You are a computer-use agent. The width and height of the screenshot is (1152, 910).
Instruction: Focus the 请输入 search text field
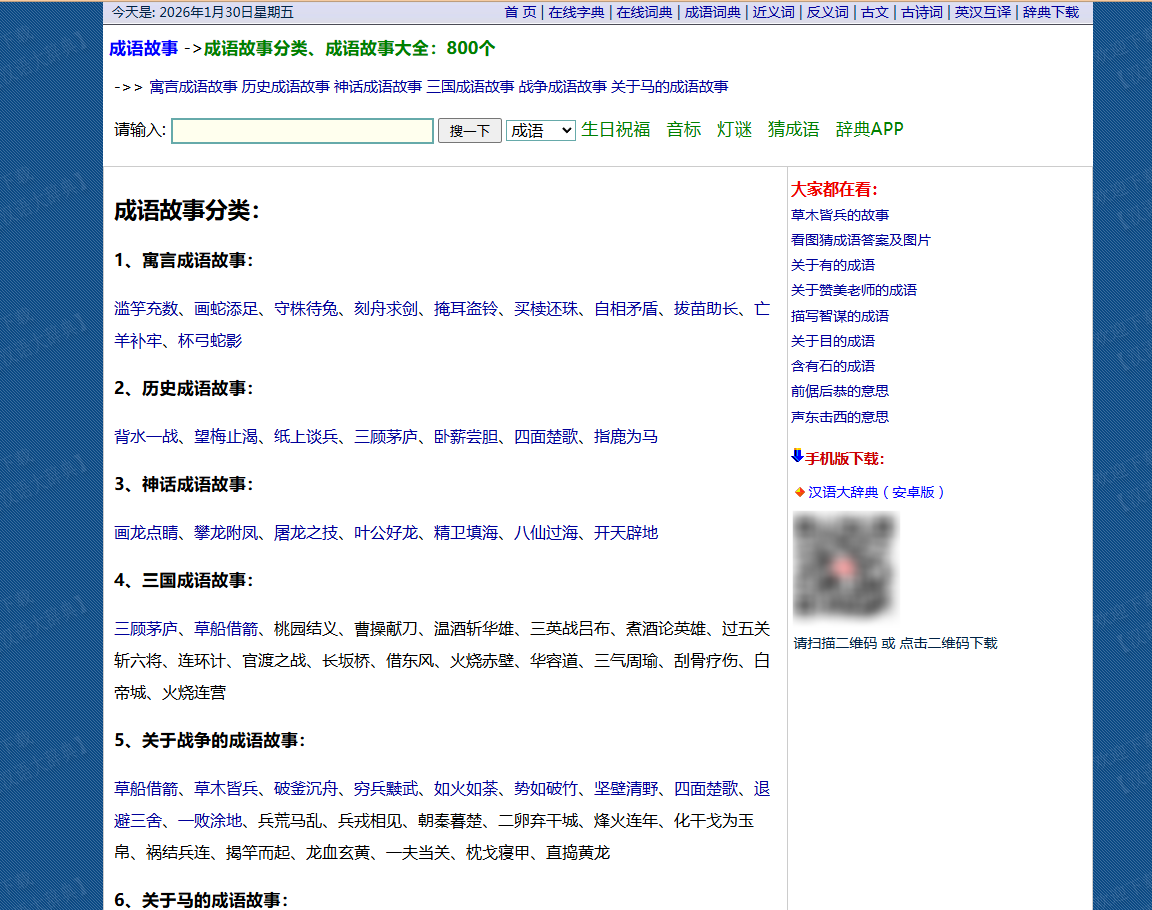click(302, 131)
